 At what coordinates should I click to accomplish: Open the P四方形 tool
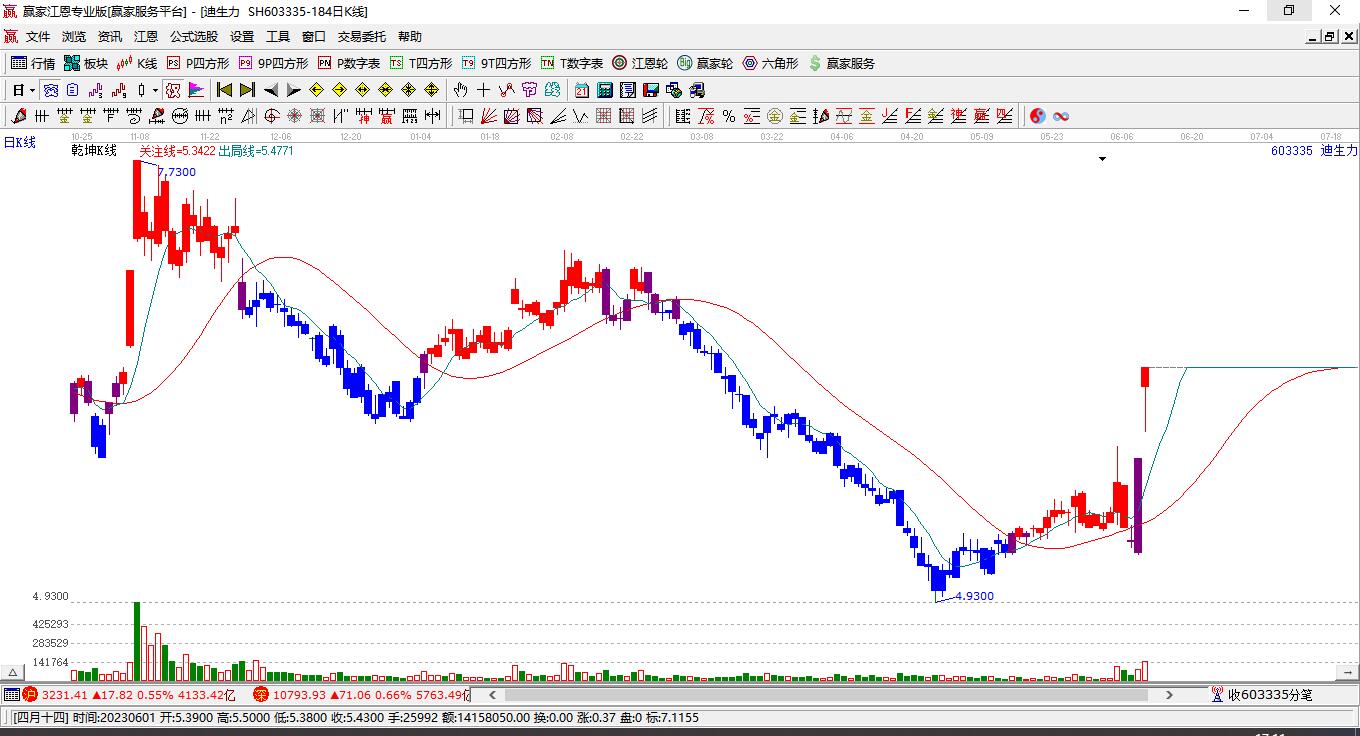pos(198,63)
